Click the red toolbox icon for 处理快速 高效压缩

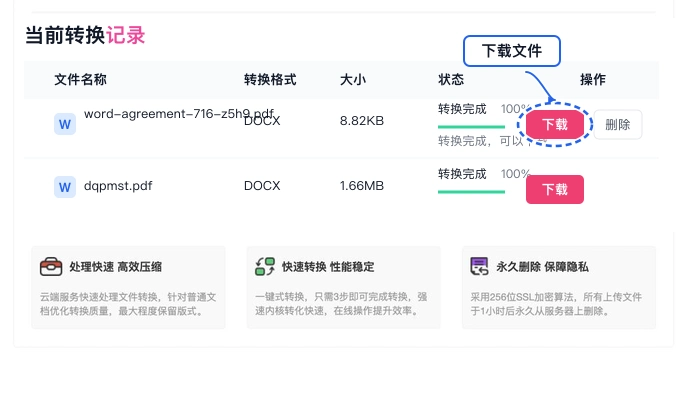click(51, 267)
